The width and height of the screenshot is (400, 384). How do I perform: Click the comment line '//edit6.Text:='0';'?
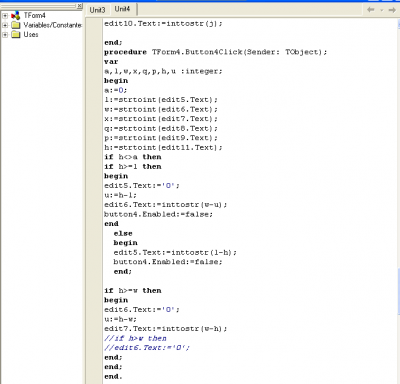click(x=147, y=348)
